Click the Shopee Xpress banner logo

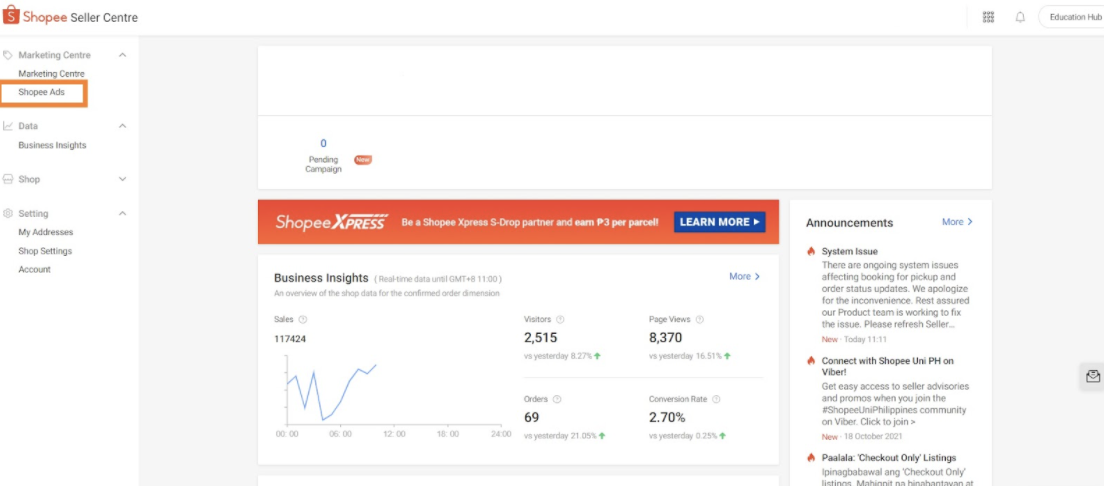(332, 222)
